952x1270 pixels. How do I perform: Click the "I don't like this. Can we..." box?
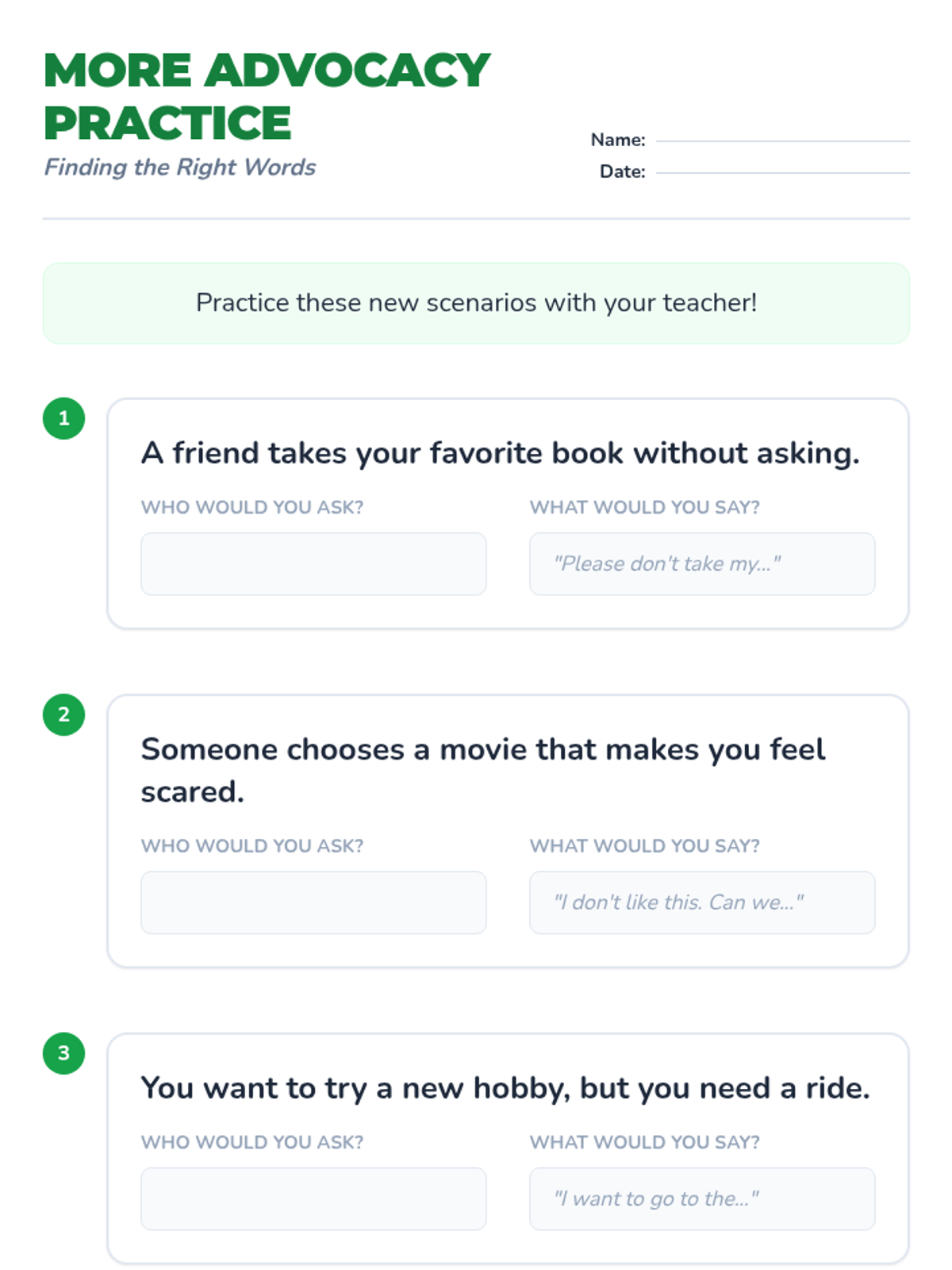tap(702, 902)
